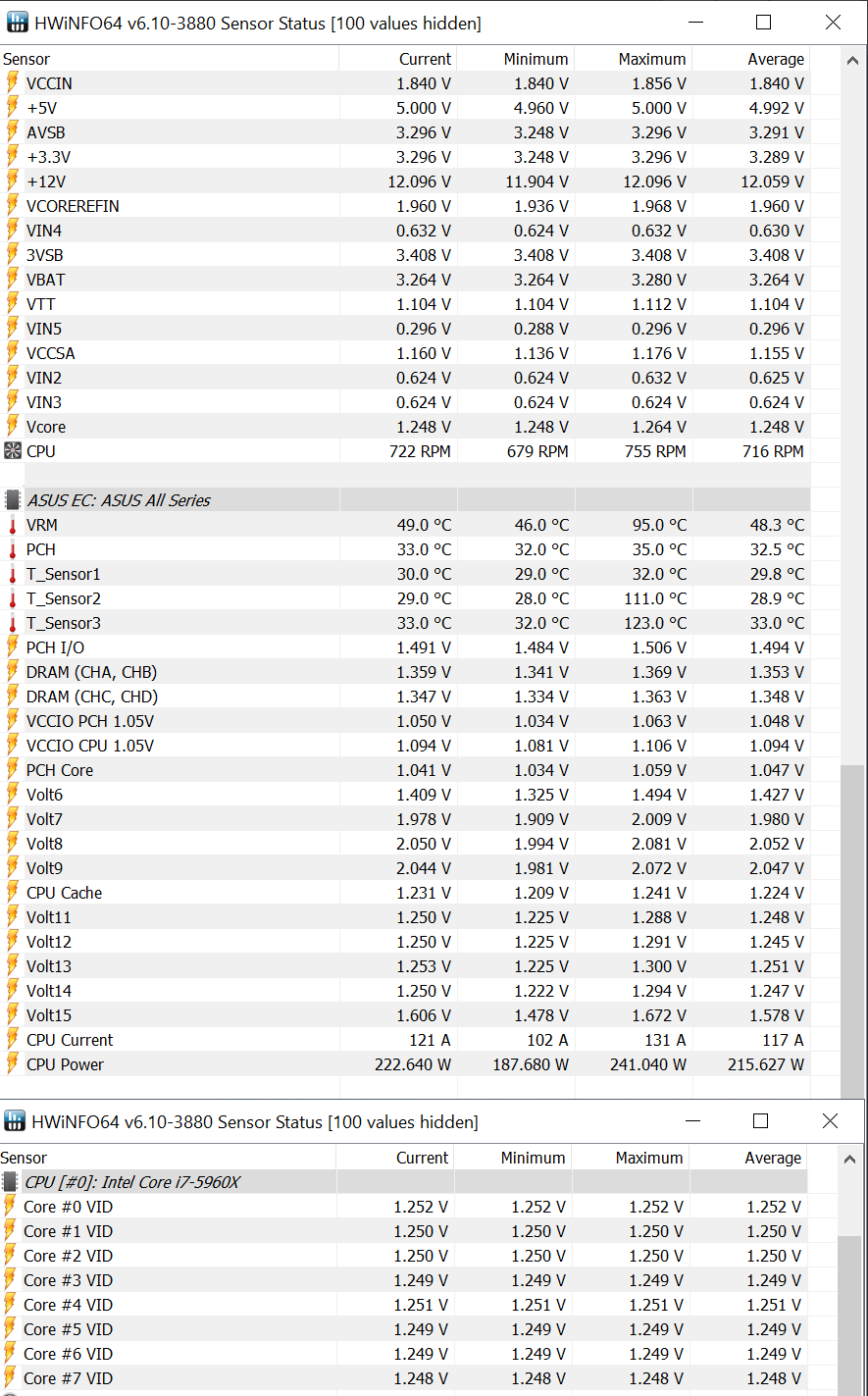Click lightning icon next to DRAM (CHA, CHB)
Image resolution: width=868 pixels, height=1396 pixels.
[13, 672]
